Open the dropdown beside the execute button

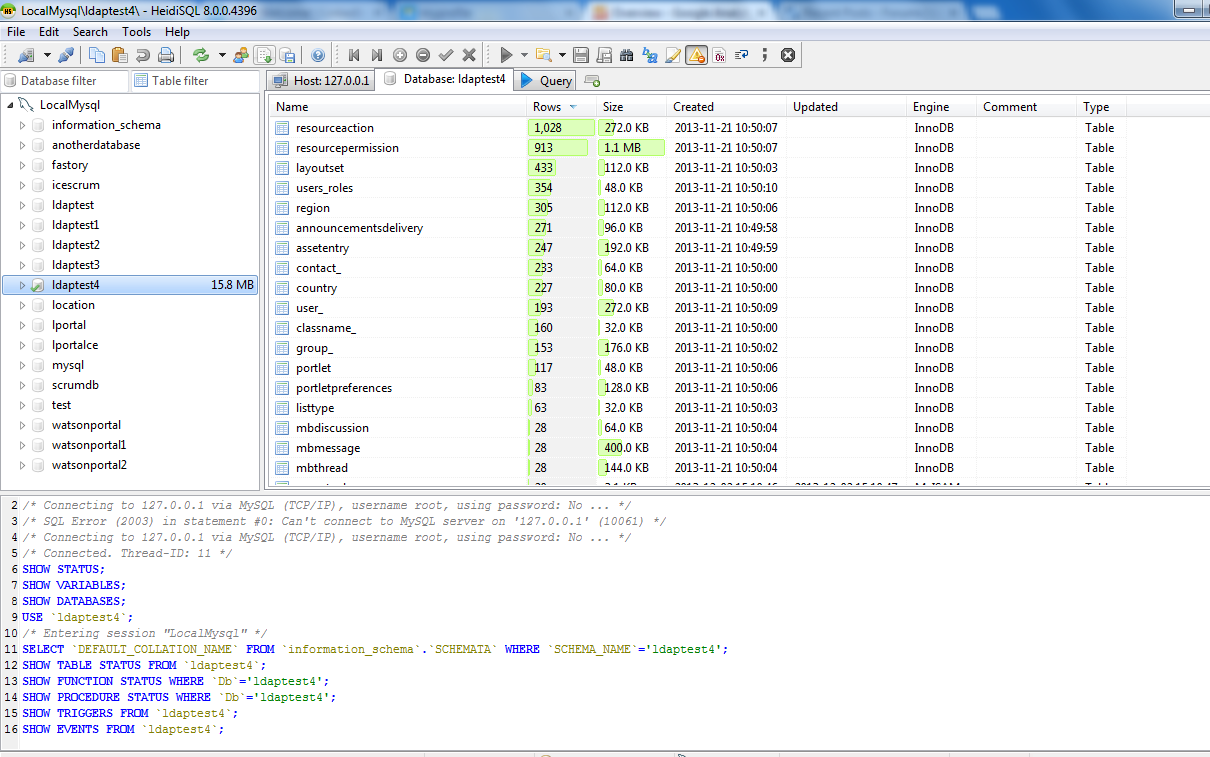(x=524, y=55)
